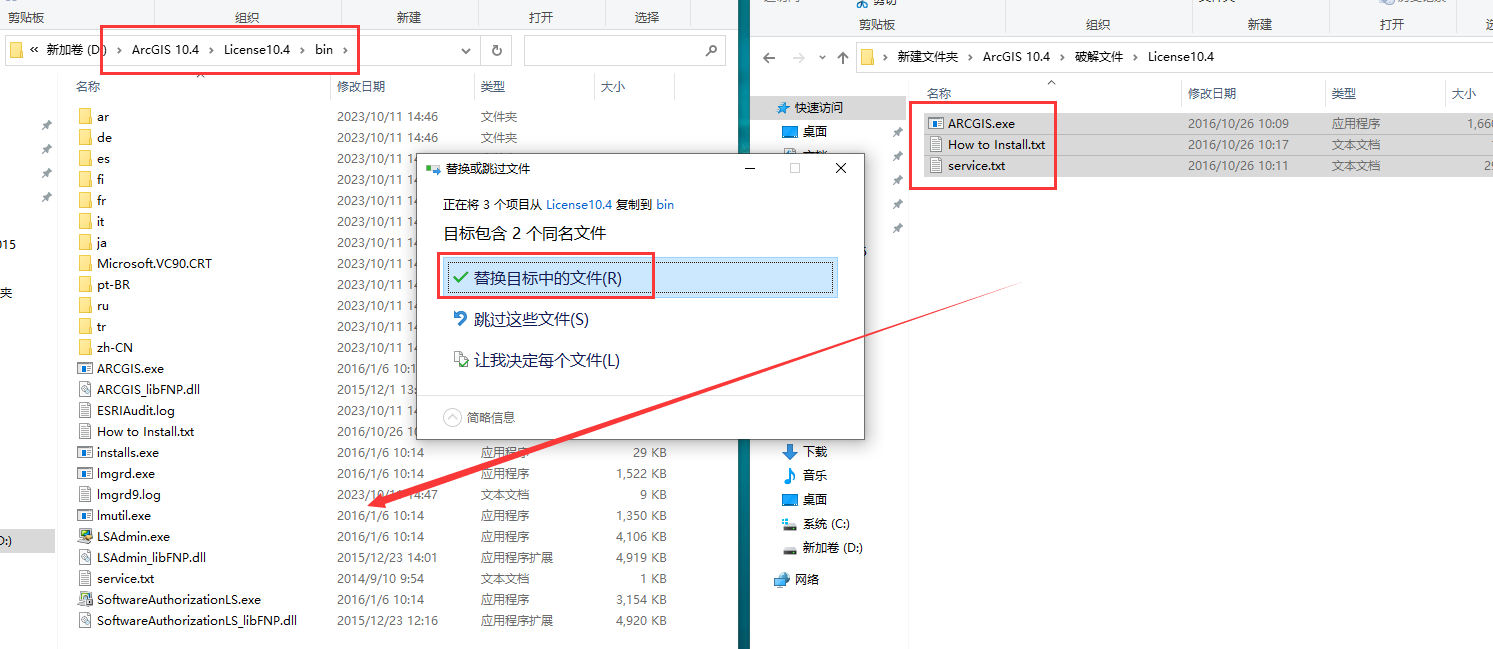Click 破解文件 breadcrumb in right window
Image resolution: width=1493 pixels, height=649 pixels.
[1099, 57]
